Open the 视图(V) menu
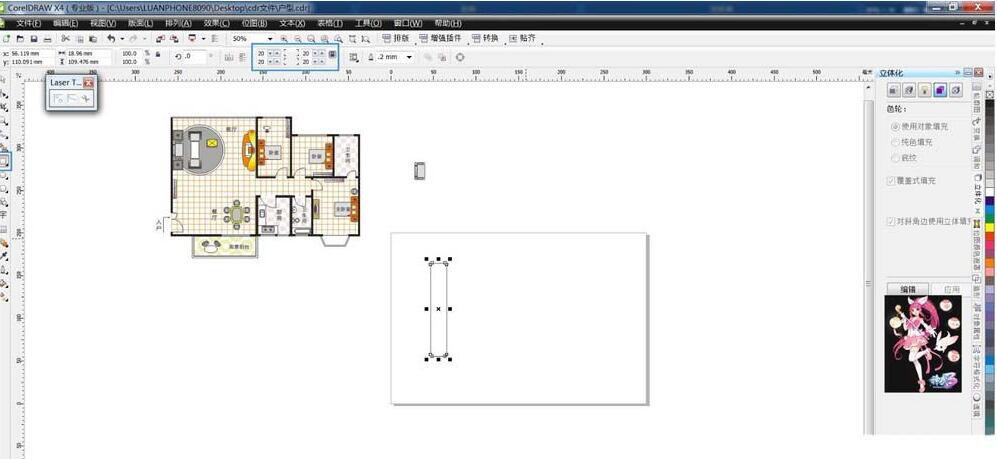This screenshot has height=459, width=997. point(102,23)
